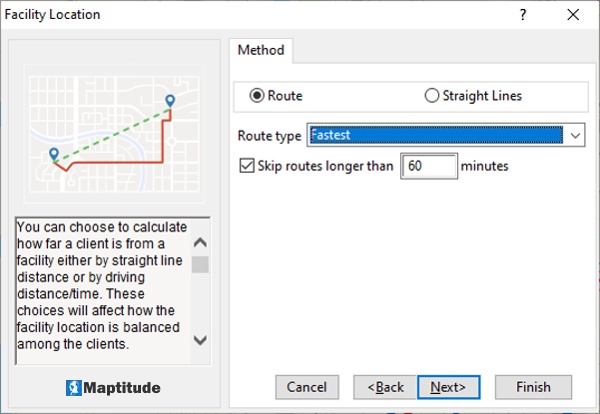The width and height of the screenshot is (600, 414).
Task: Select the Route radio button
Action: [257, 96]
